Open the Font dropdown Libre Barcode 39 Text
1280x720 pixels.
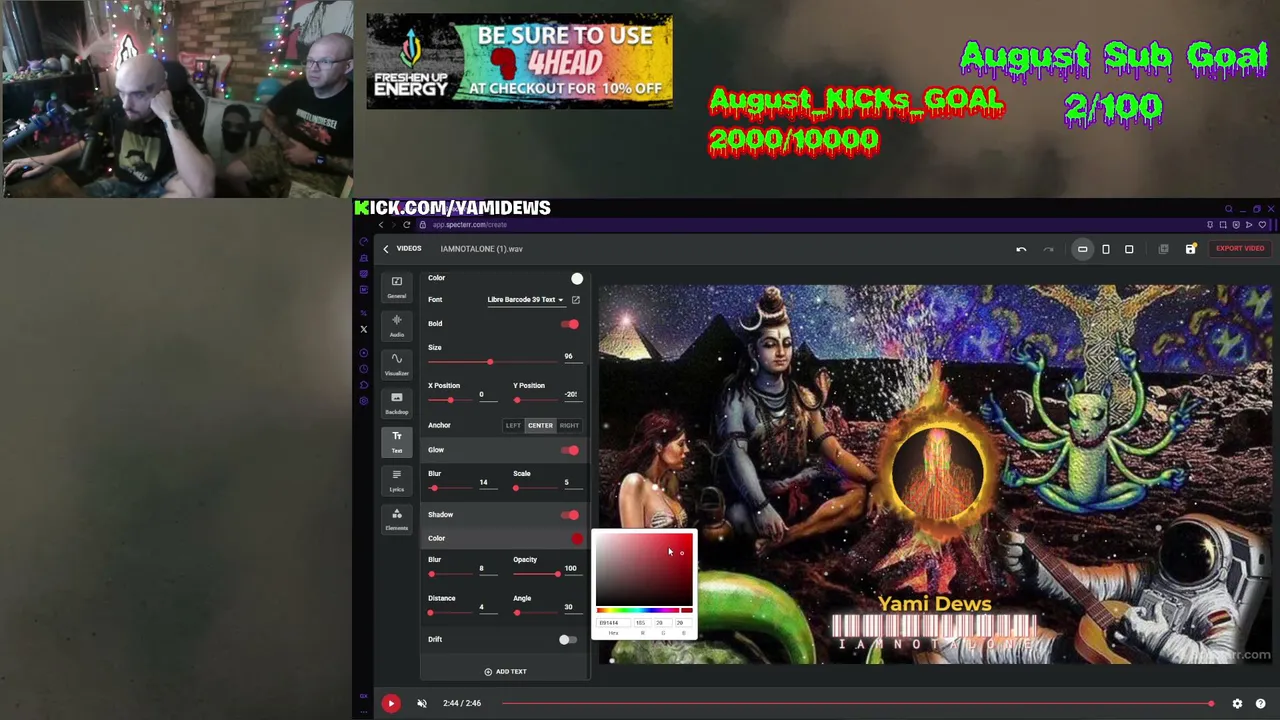coord(525,300)
